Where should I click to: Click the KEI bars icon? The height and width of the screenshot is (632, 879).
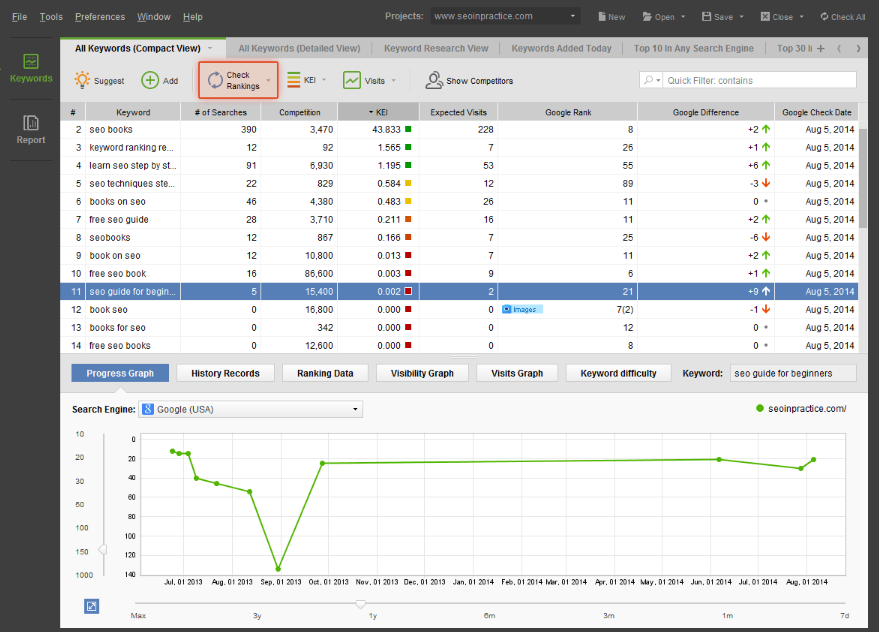coord(294,80)
